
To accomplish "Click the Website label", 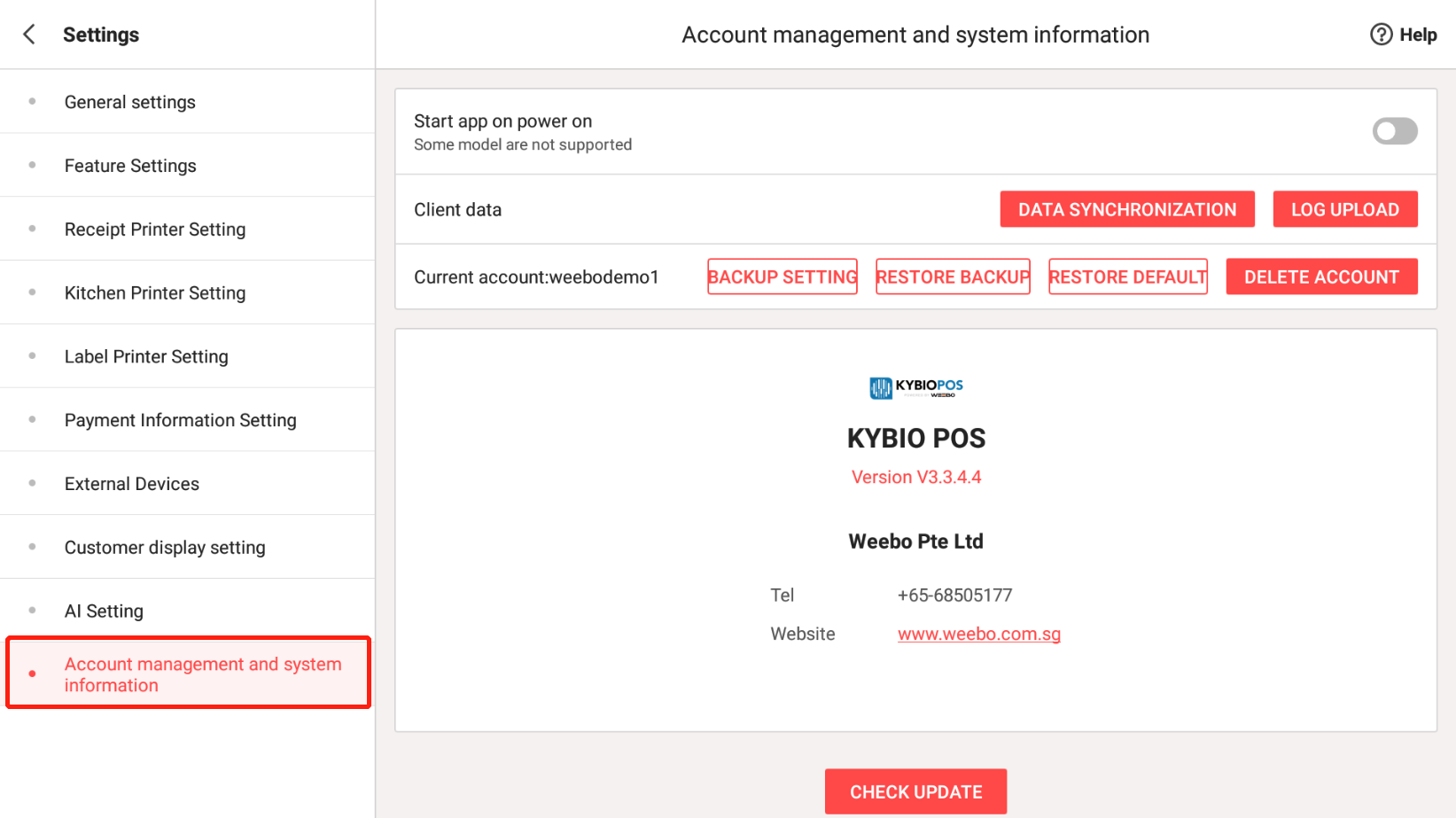I will [x=803, y=634].
